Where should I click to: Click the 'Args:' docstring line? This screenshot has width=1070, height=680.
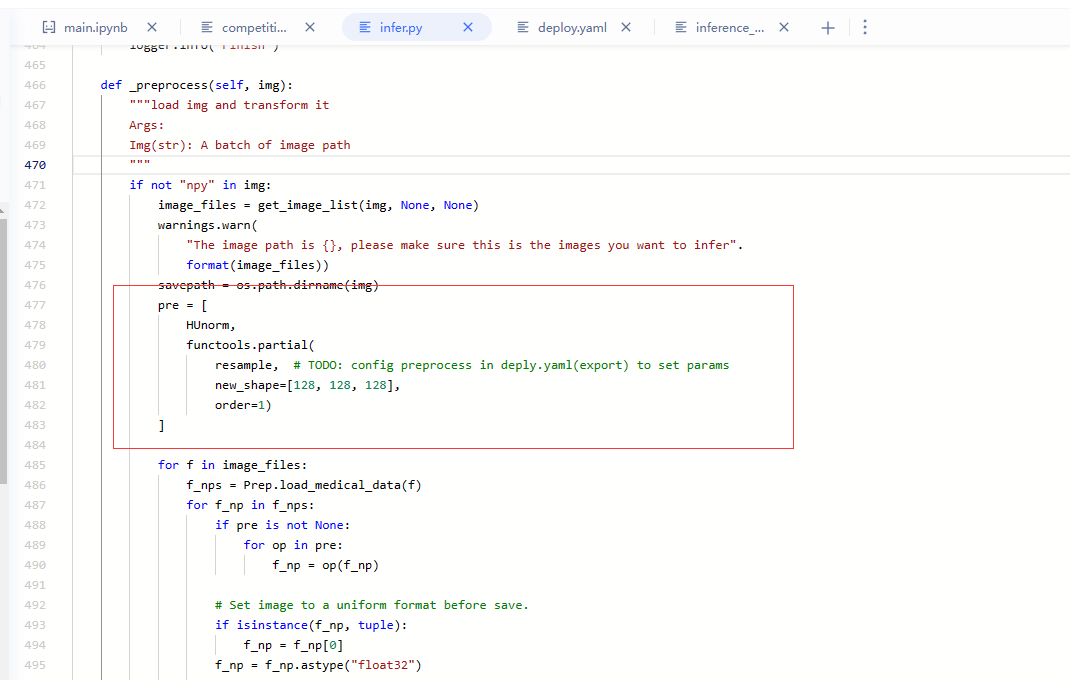pos(147,126)
